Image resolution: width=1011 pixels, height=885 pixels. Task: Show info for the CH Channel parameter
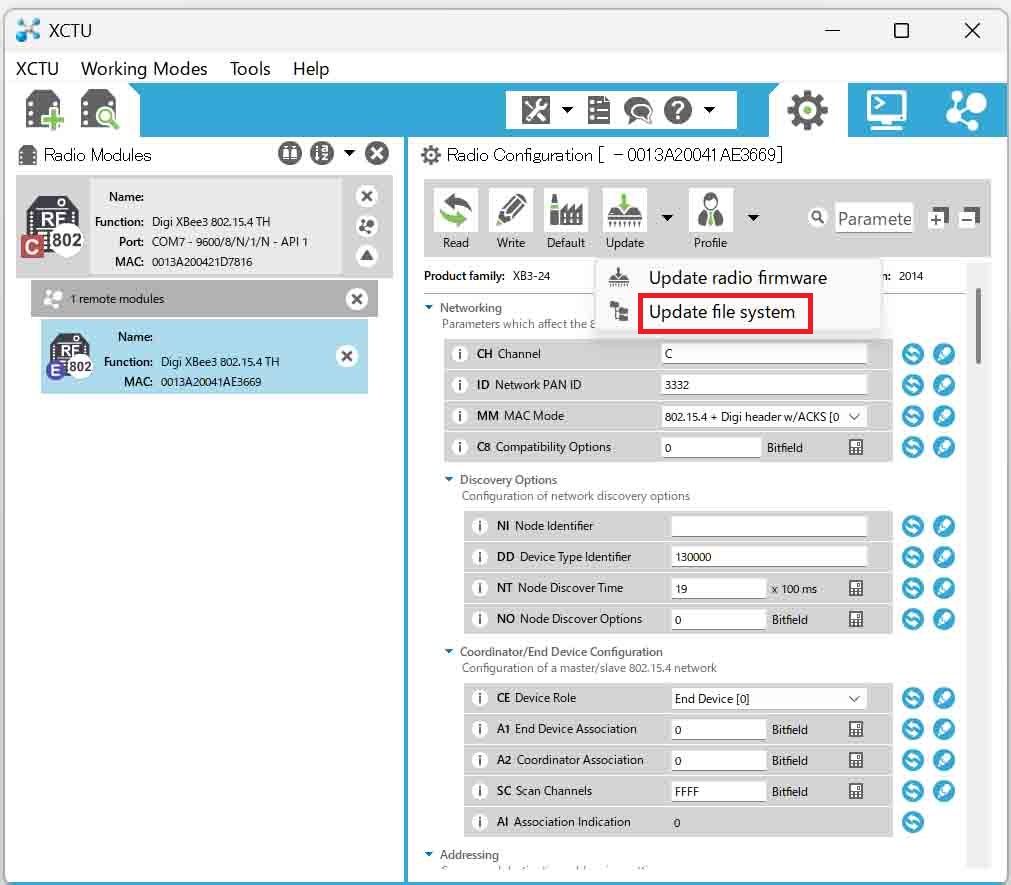tap(459, 354)
